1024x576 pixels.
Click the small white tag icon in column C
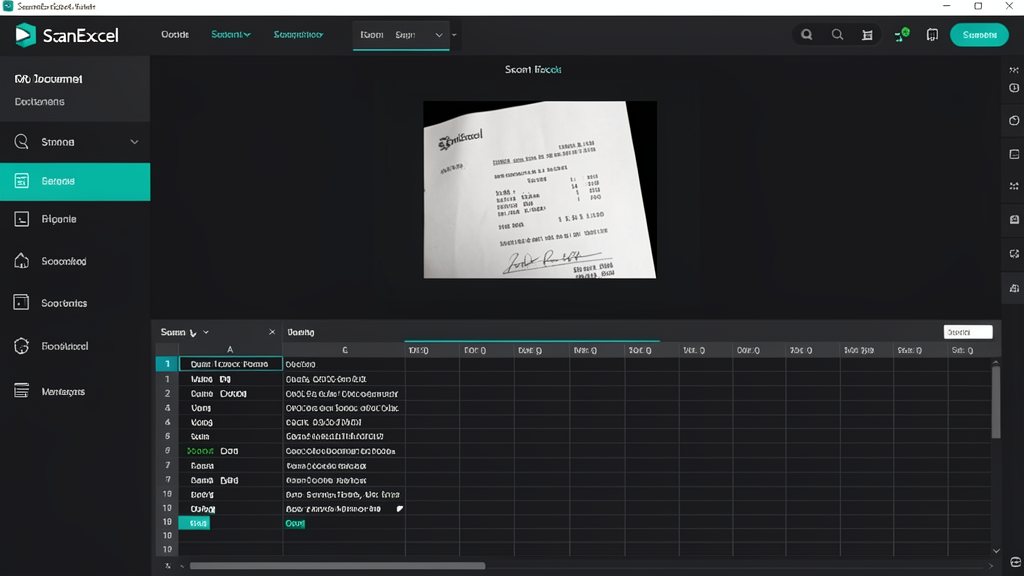(400, 509)
